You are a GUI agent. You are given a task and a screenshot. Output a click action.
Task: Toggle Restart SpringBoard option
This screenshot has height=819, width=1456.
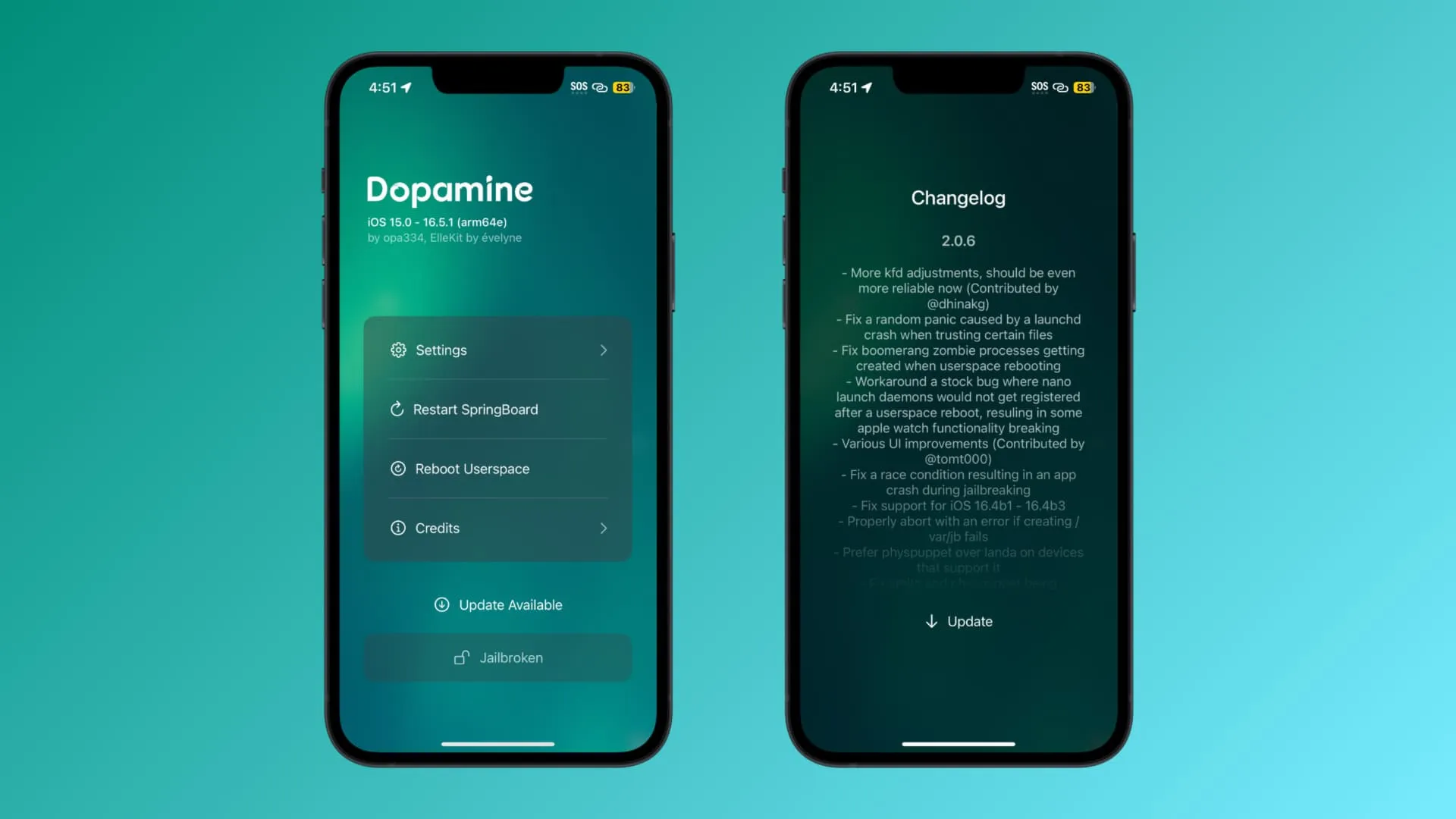497,408
